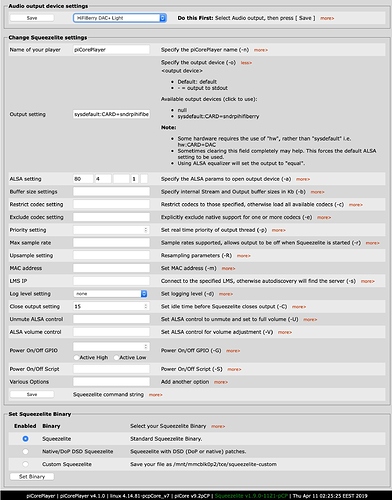Open 'more' help for logging level

tap(226, 294)
